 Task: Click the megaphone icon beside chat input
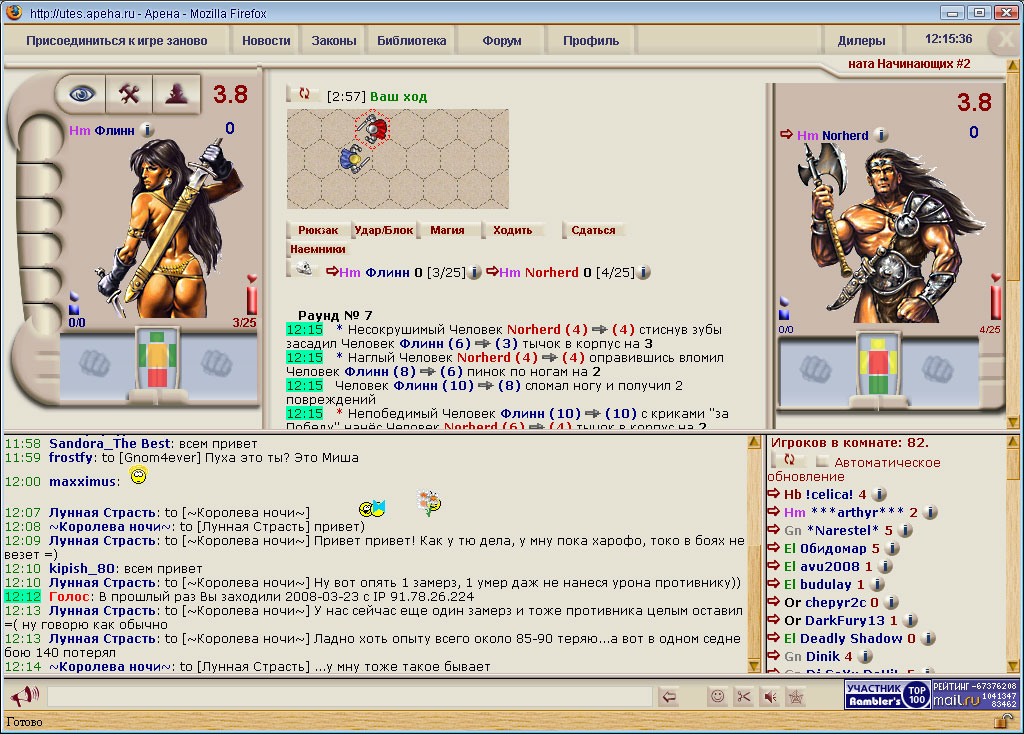tap(25, 696)
